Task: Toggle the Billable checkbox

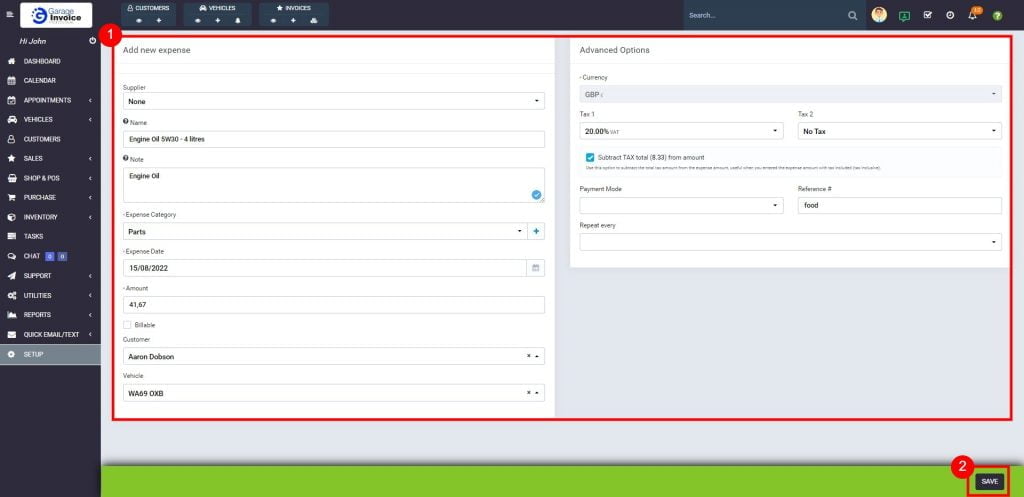Action: (x=127, y=325)
